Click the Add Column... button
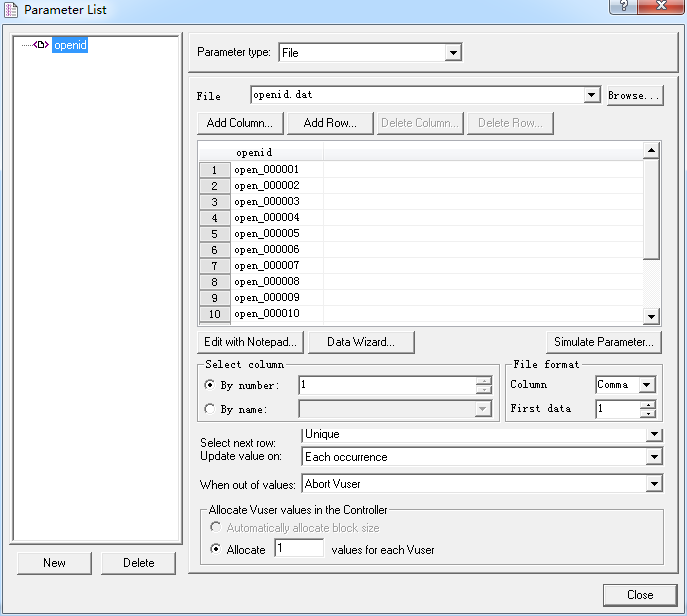Image resolution: width=687 pixels, height=616 pixels. tap(240, 123)
